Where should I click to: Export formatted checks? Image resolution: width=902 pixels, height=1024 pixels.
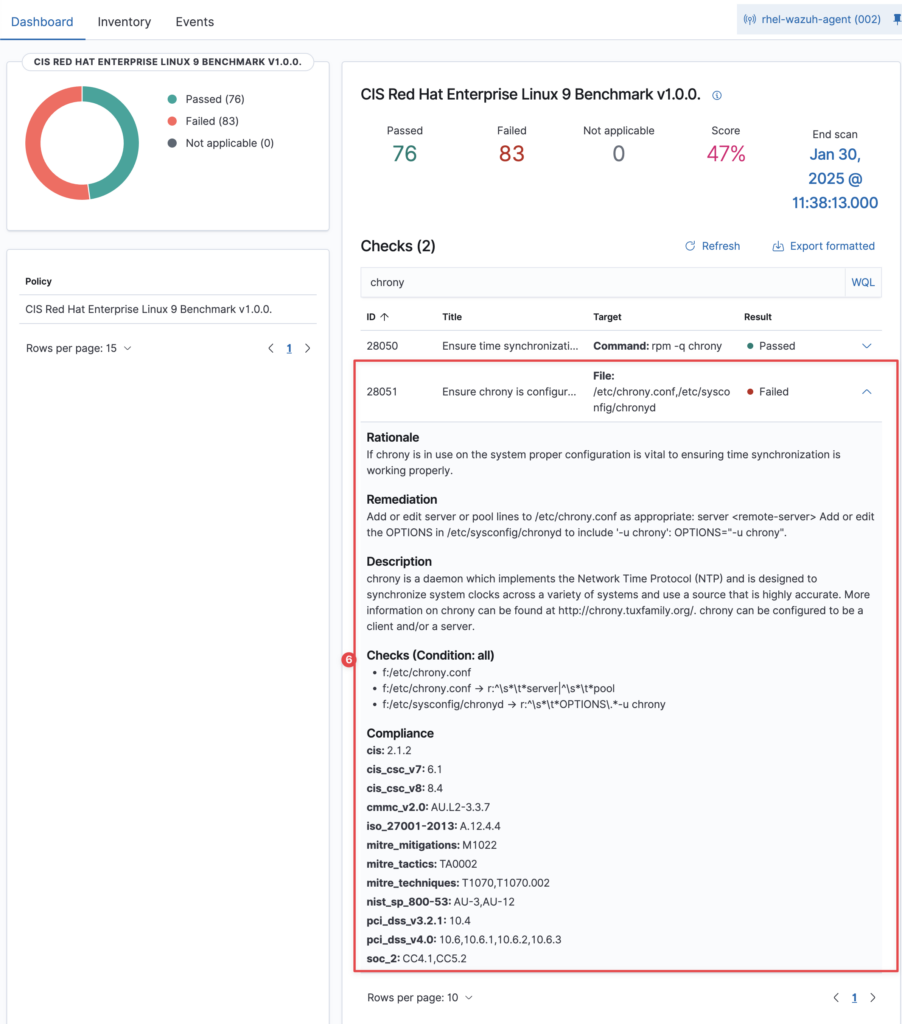point(823,246)
